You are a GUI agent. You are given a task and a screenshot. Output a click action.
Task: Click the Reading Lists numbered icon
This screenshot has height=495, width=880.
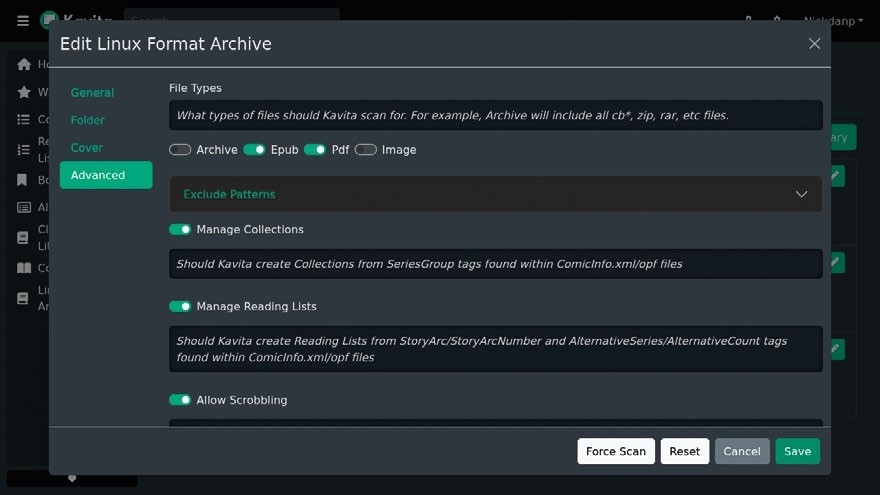[x=24, y=150]
